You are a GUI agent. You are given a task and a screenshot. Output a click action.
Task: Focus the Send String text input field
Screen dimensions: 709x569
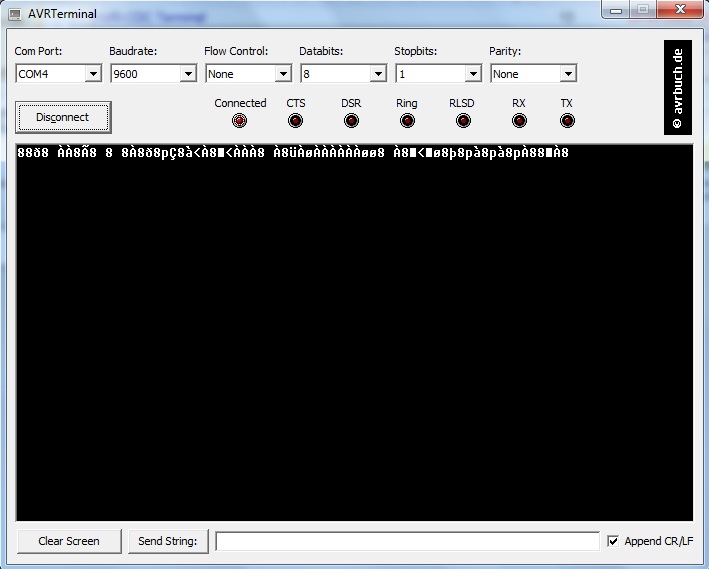tap(408, 541)
